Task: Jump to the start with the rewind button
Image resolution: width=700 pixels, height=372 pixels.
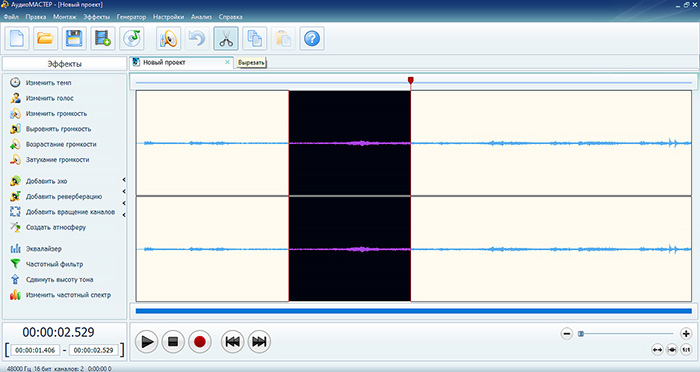Action: click(x=233, y=342)
